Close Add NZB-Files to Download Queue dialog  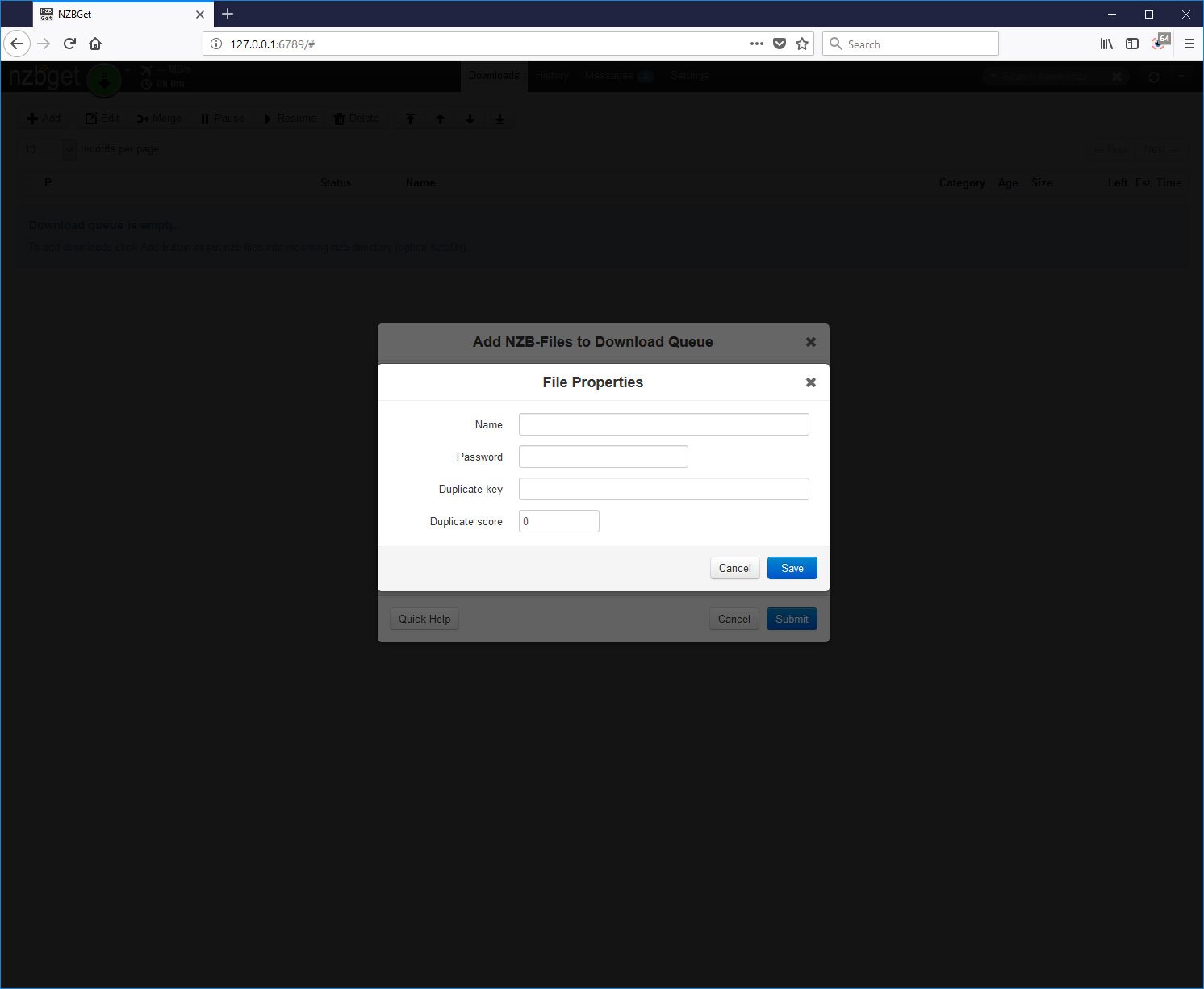(x=811, y=342)
